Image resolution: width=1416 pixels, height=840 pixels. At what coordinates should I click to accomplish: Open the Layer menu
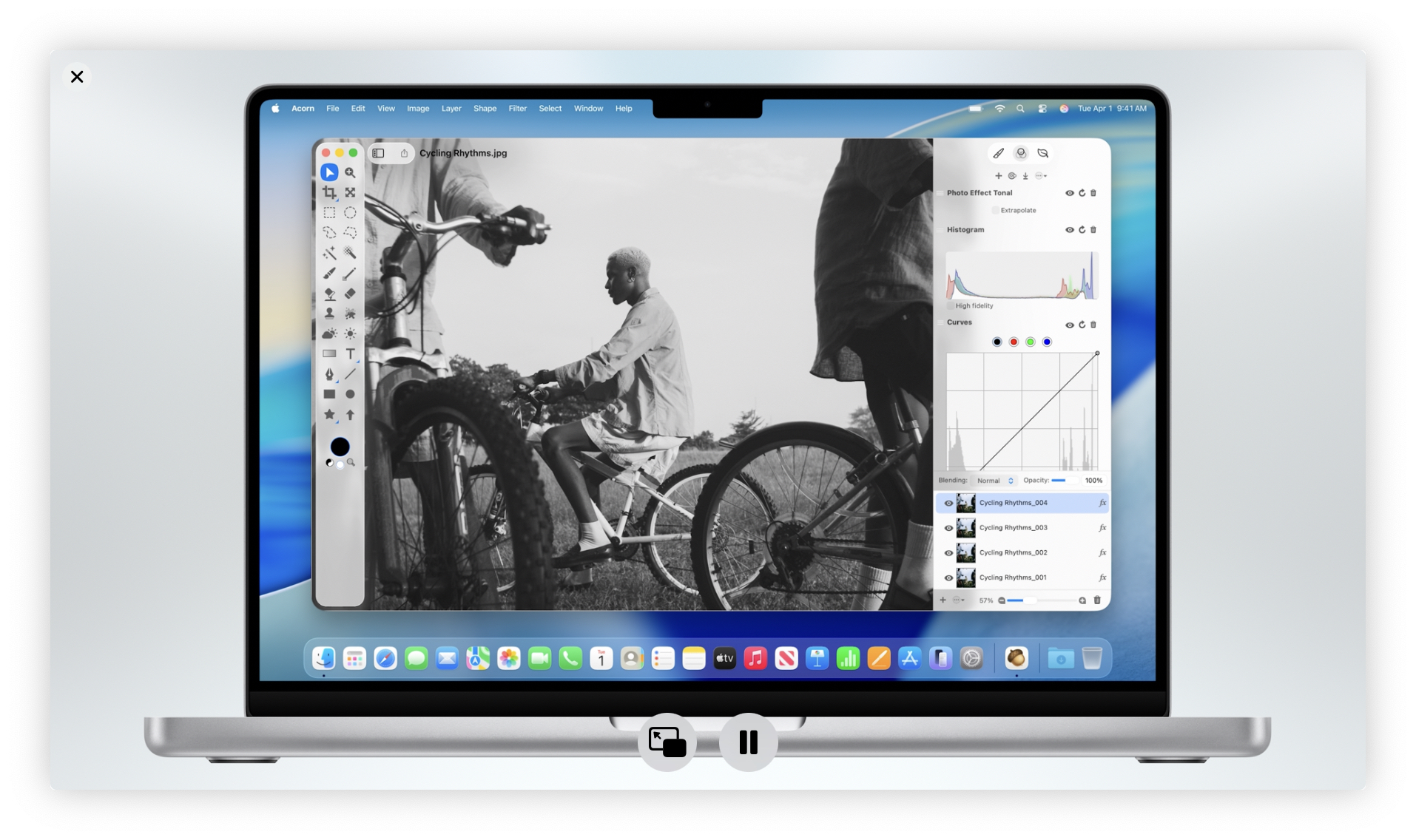451,109
